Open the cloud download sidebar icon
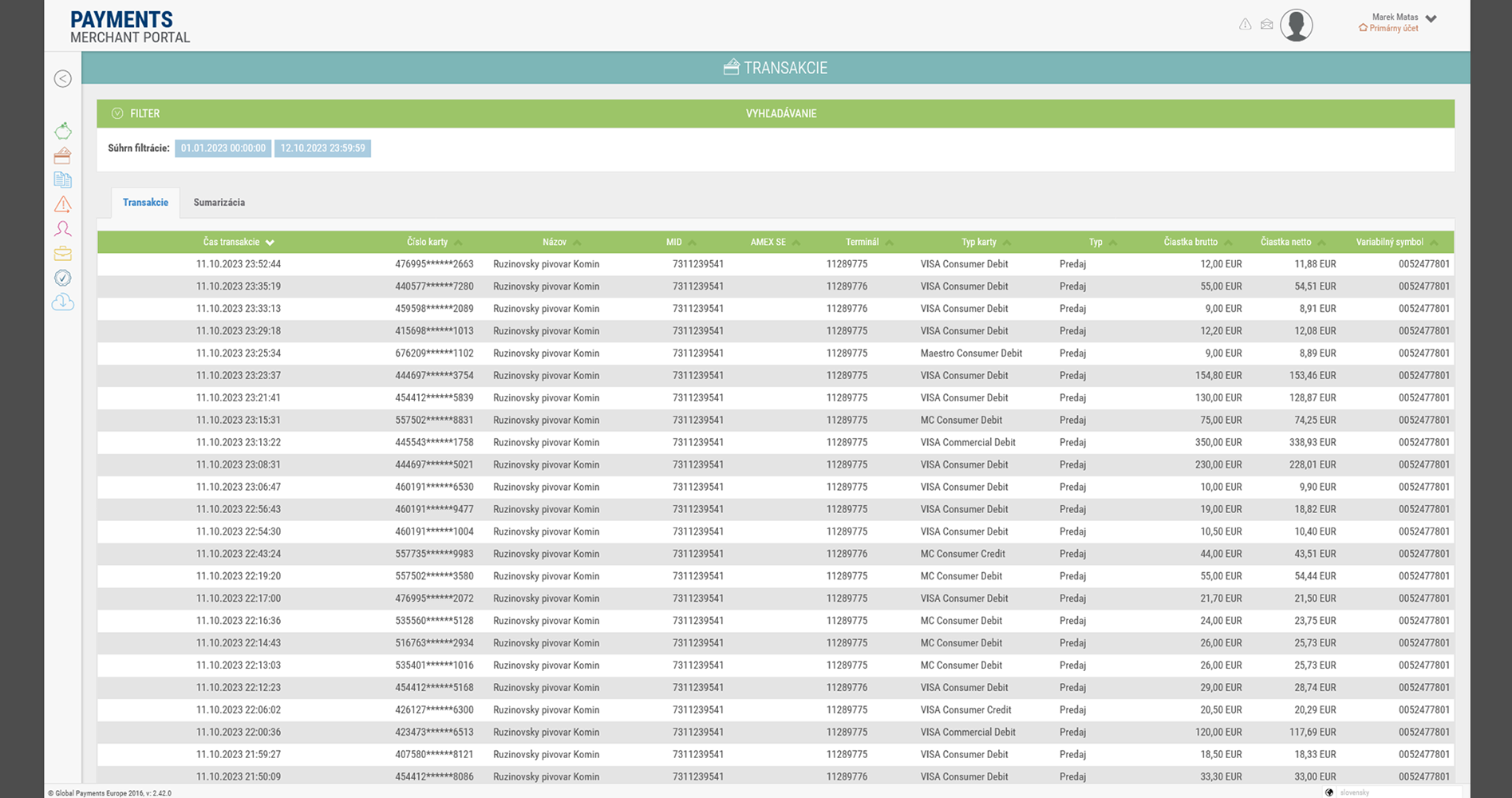 tap(63, 302)
